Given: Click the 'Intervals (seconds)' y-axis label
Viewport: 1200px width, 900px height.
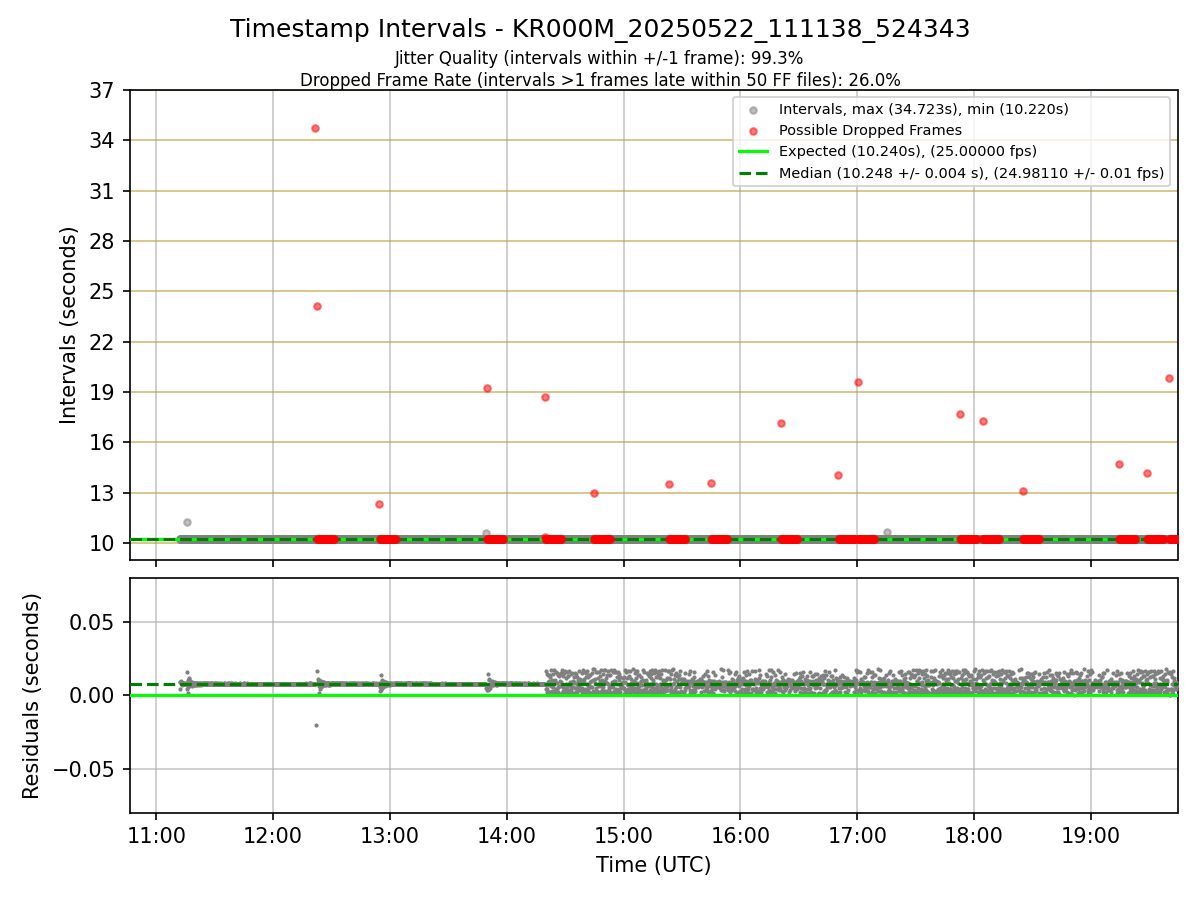Looking at the screenshot, I should [x=68, y=325].
